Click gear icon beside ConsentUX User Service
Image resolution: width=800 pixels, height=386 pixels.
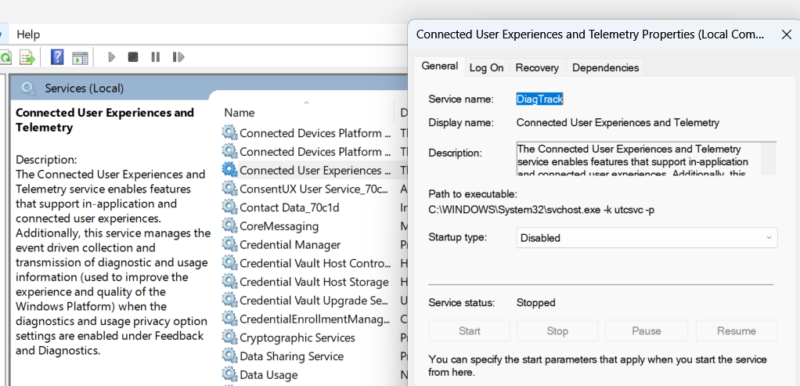pyautogui.click(x=230, y=189)
